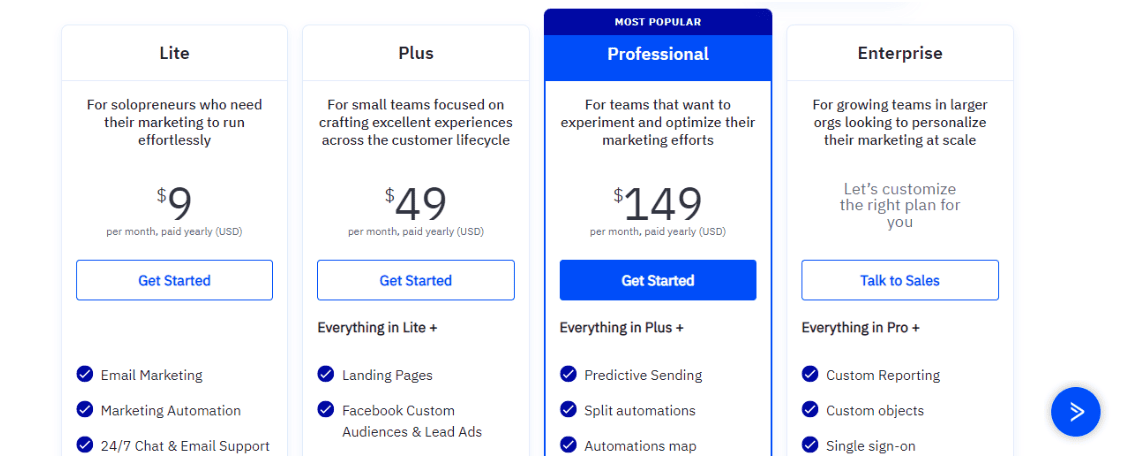Click checkmark icon beside Marketing Automation
1124x466 pixels.
pos(85,410)
